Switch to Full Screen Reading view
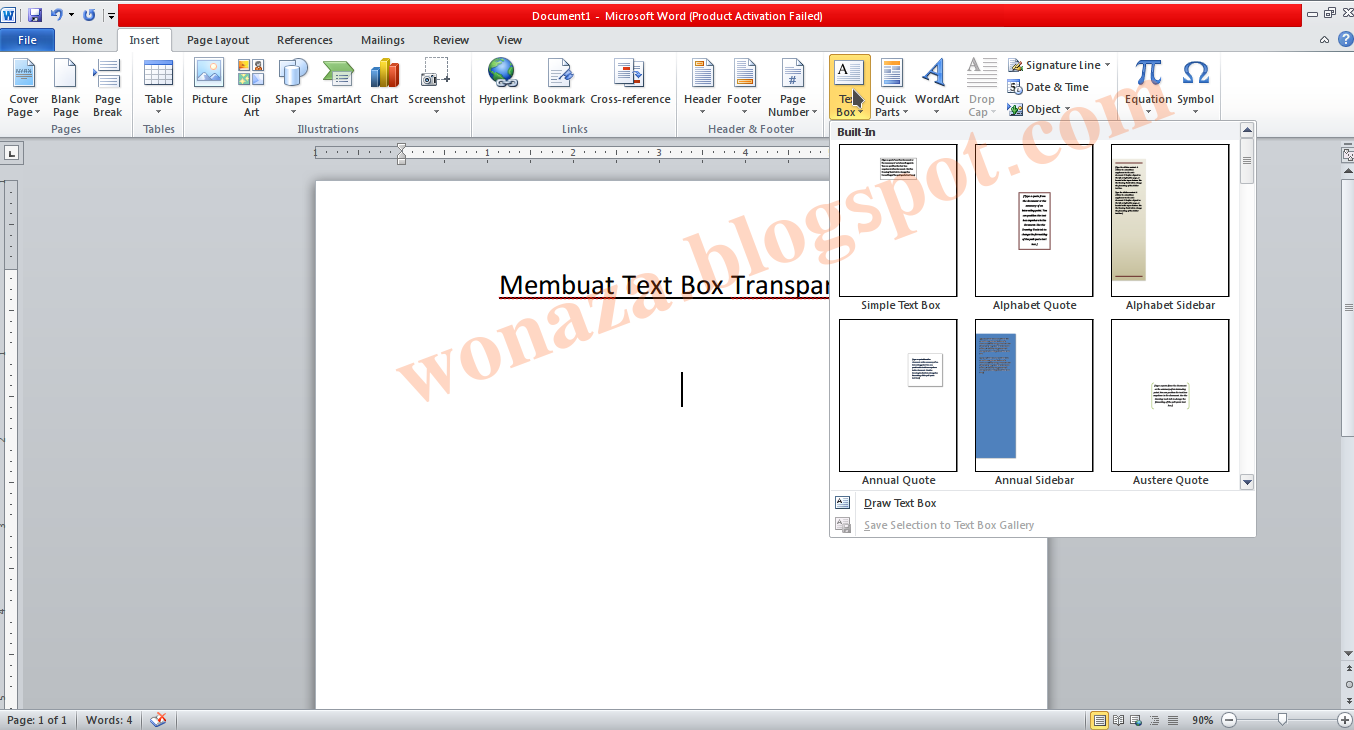1354x730 pixels. coord(1118,719)
